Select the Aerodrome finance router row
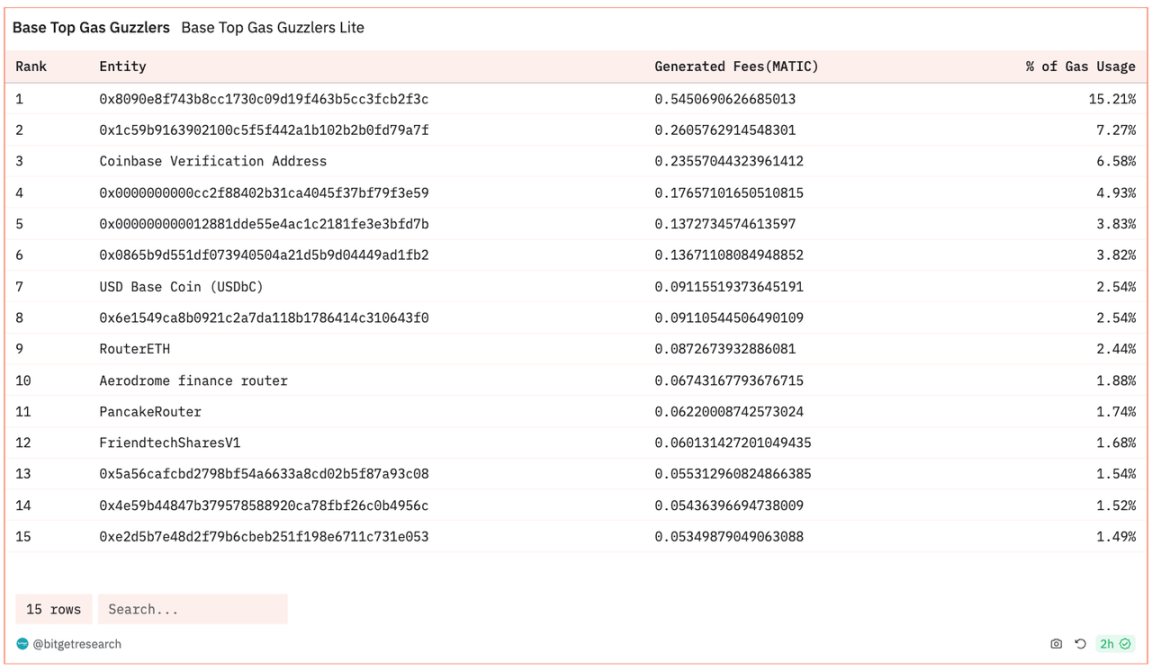This screenshot has width=1152, height=671. 193,381
